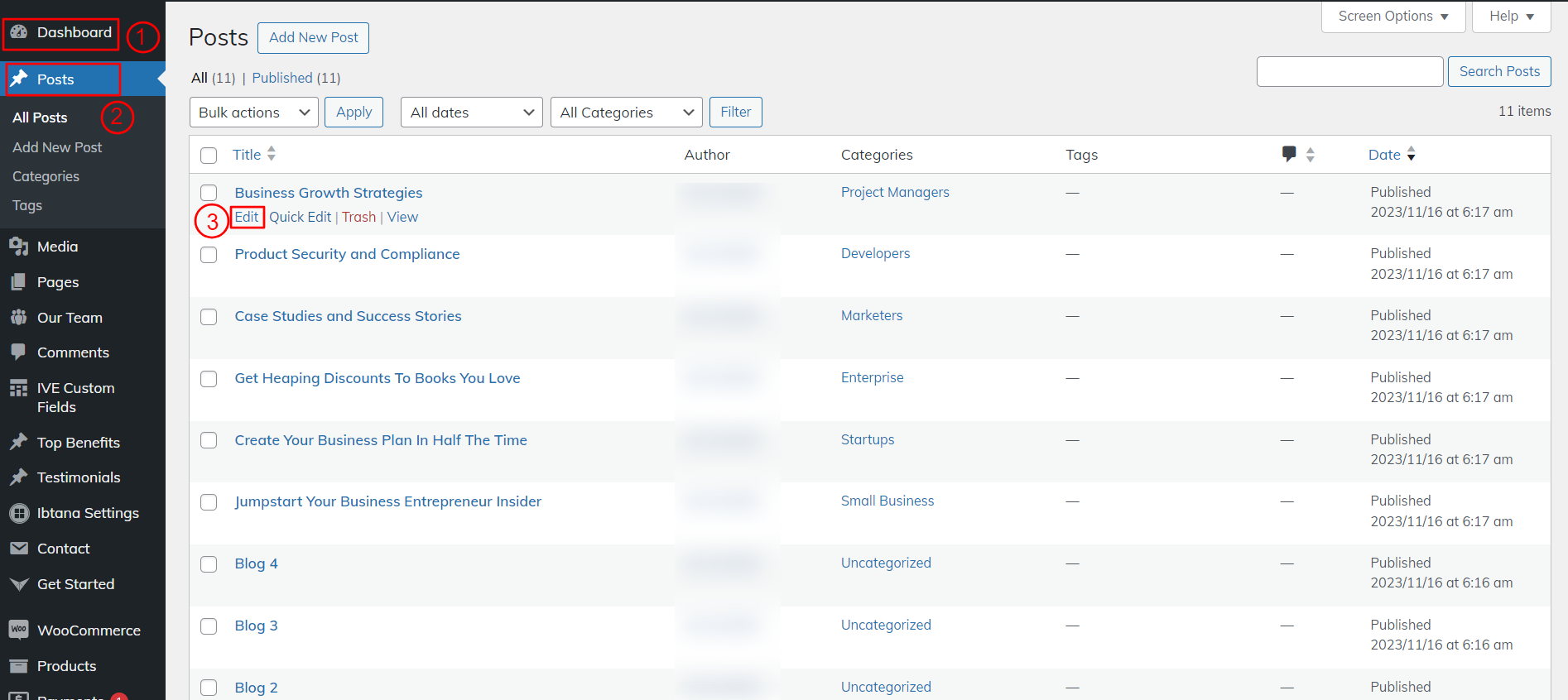Screen dimensions: 1568x700
Task: Go to Tags in Posts submenu
Action: coord(27,205)
